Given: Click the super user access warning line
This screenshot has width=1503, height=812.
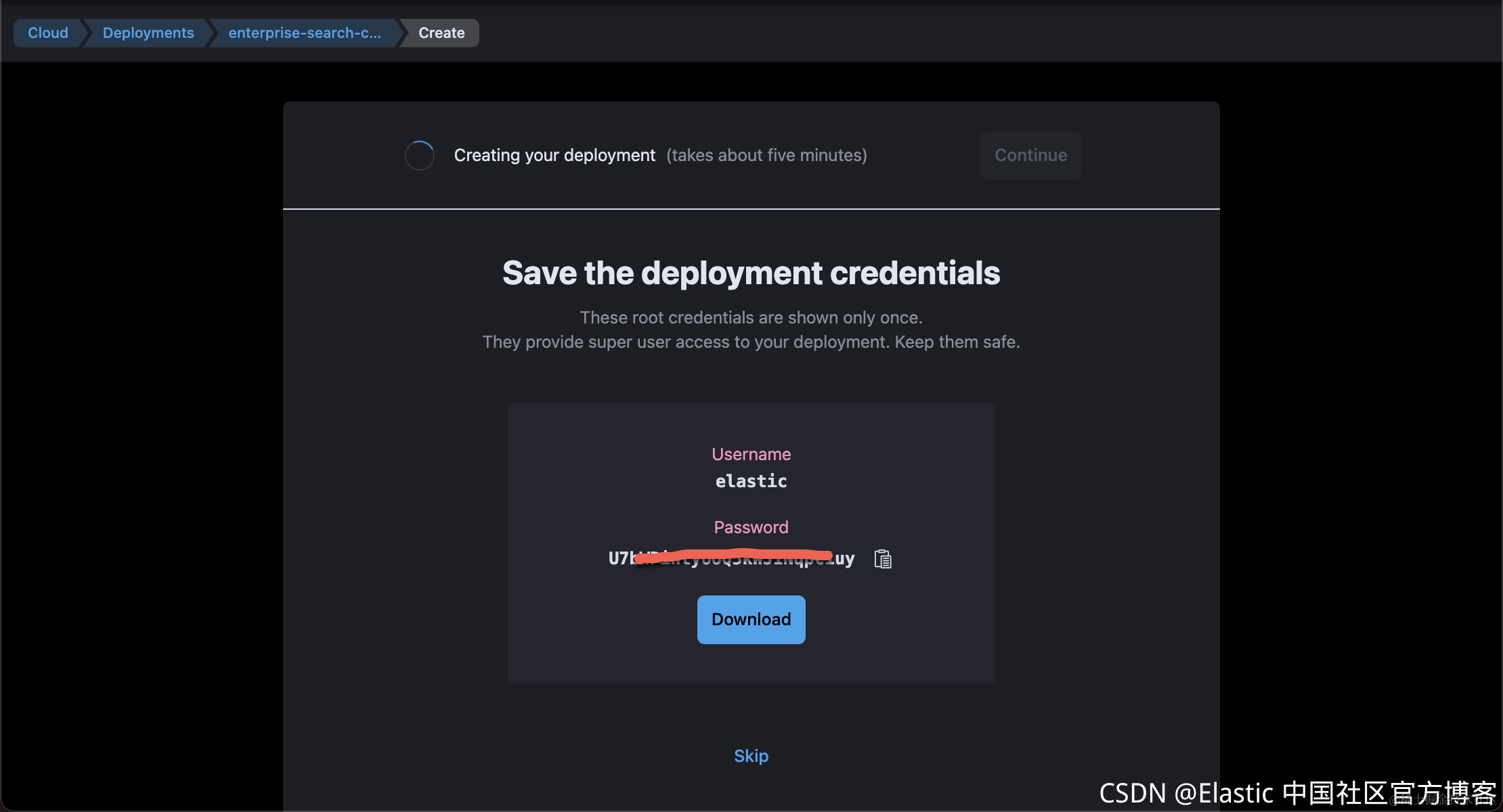Looking at the screenshot, I should tap(751, 342).
